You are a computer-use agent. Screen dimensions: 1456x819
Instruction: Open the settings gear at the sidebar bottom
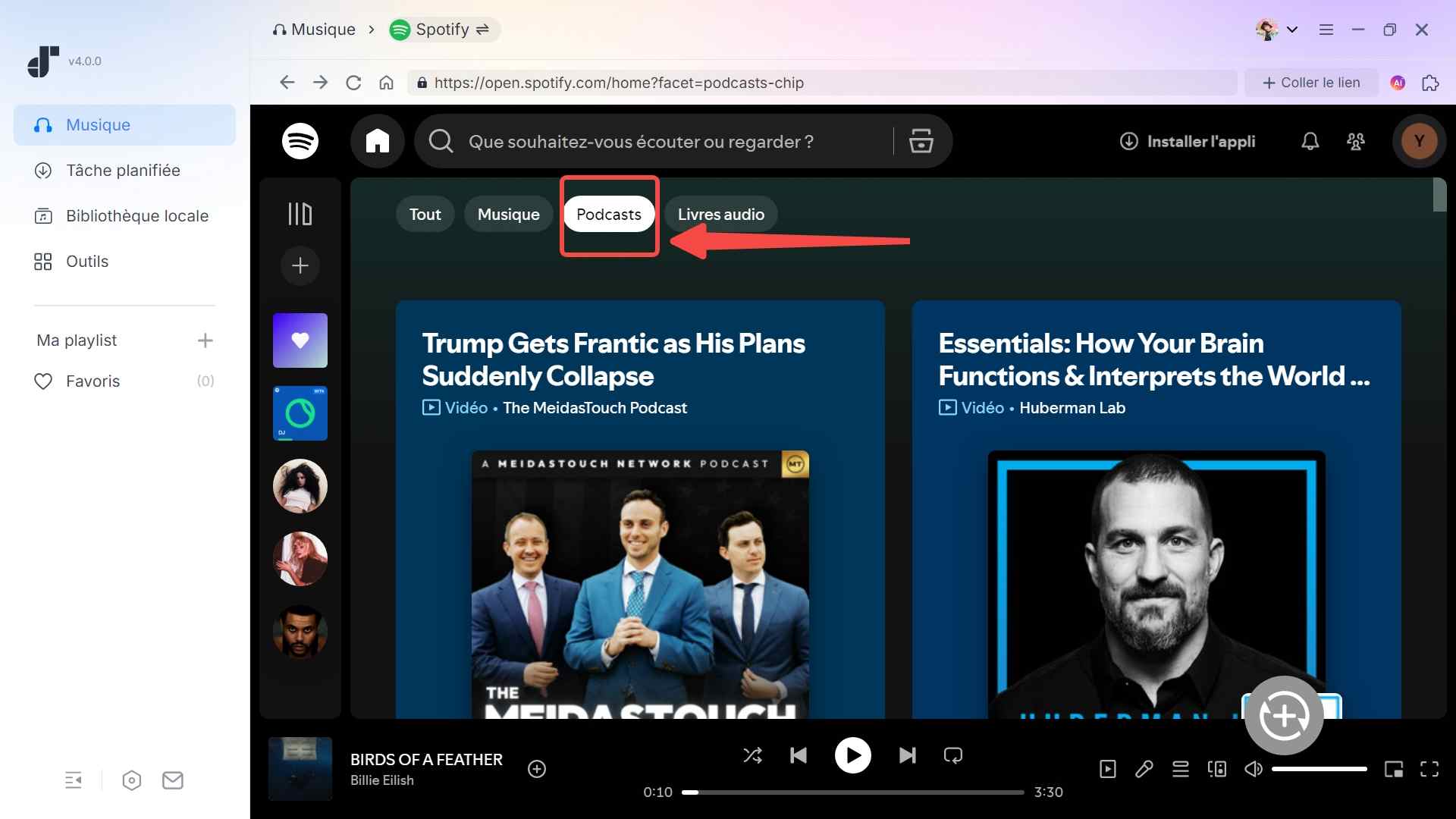click(131, 780)
